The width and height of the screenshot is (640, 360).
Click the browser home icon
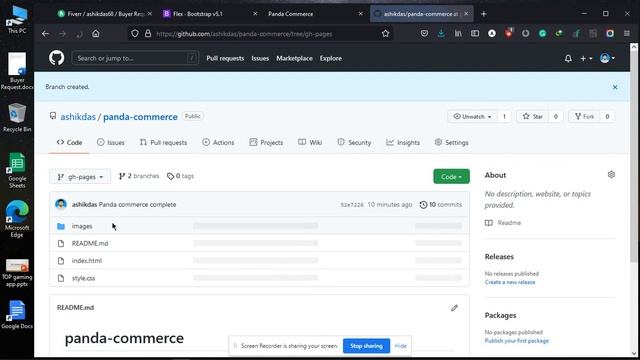96,34
